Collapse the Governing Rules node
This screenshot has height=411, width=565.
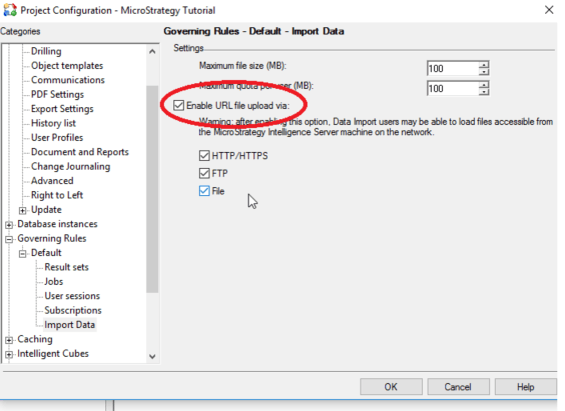9,239
